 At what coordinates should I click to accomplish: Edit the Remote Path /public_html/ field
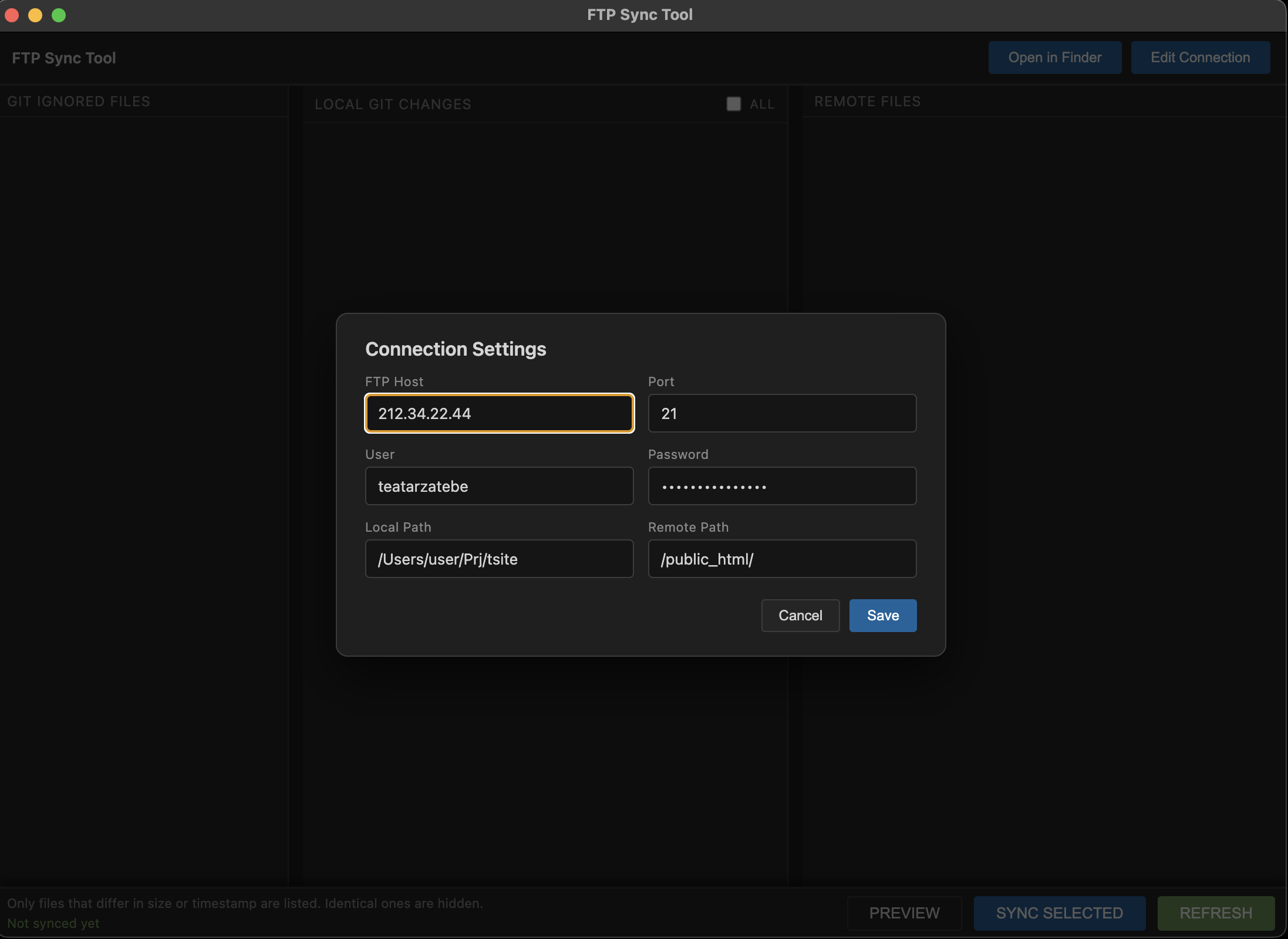(x=782, y=559)
